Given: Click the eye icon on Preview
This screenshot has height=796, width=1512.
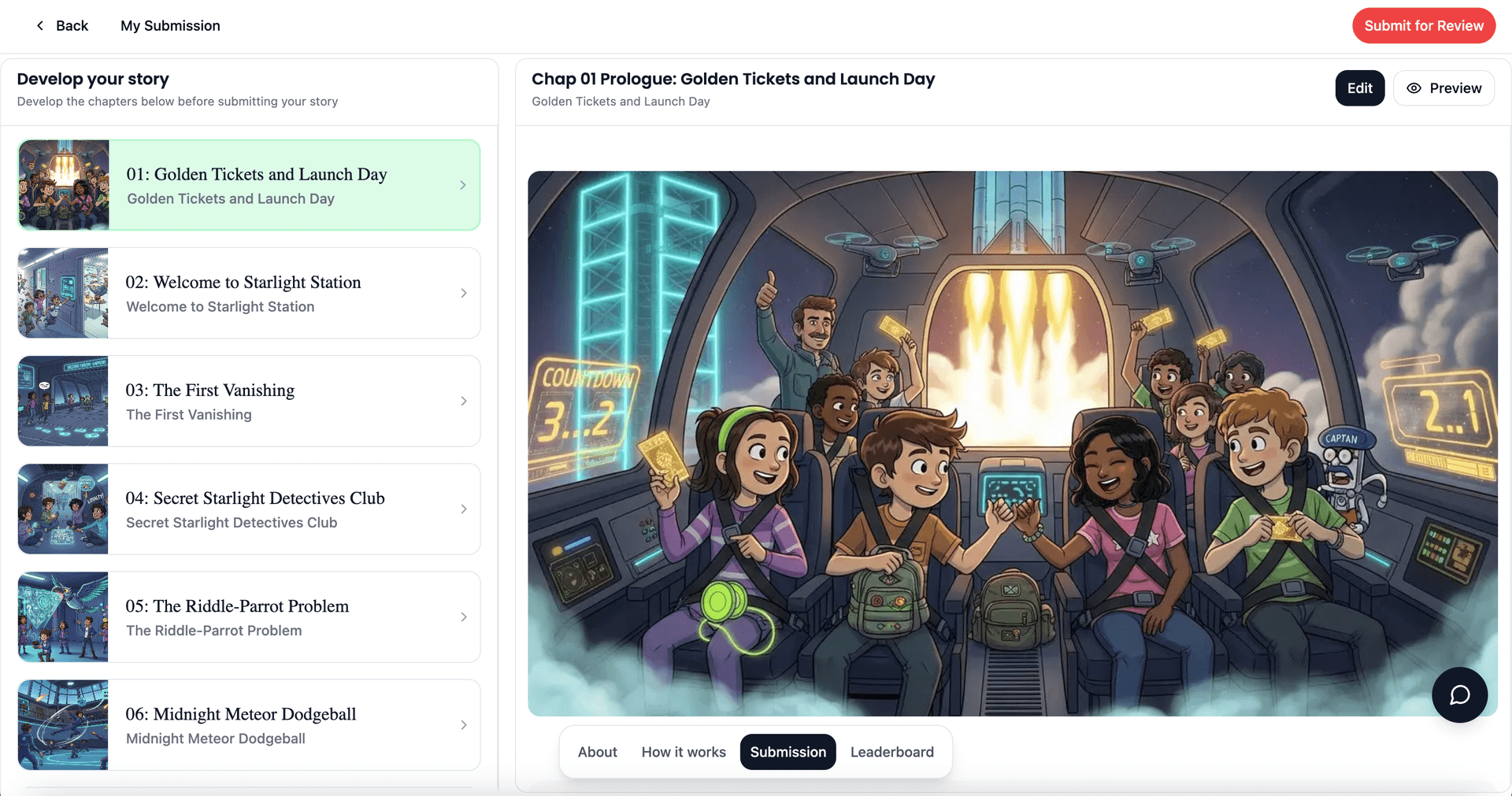Looking at the screenshot, I should point(1414,88).
